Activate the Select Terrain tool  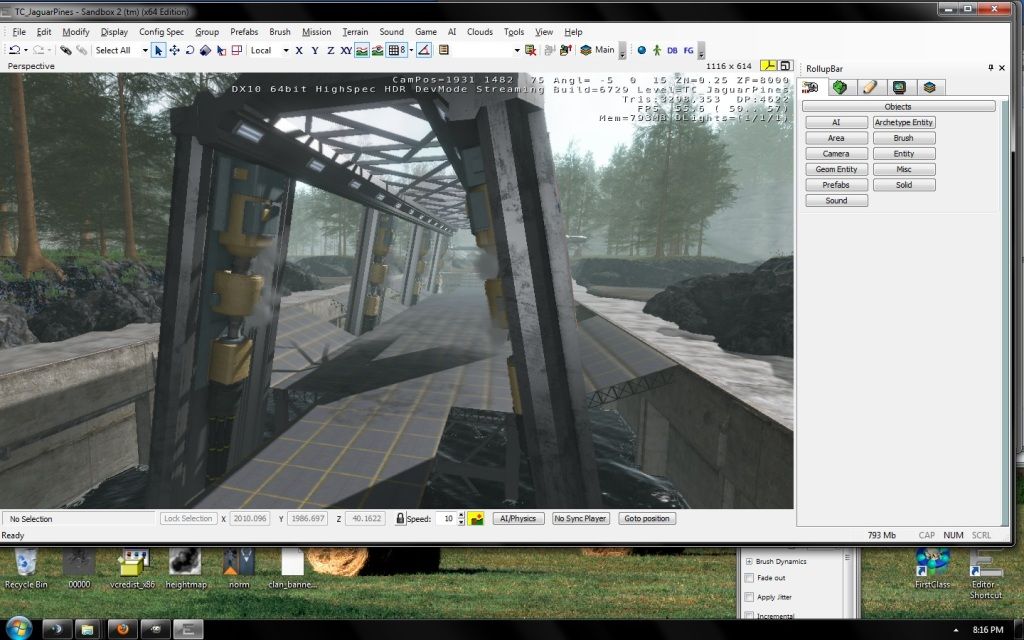click(x=221, y=50)
